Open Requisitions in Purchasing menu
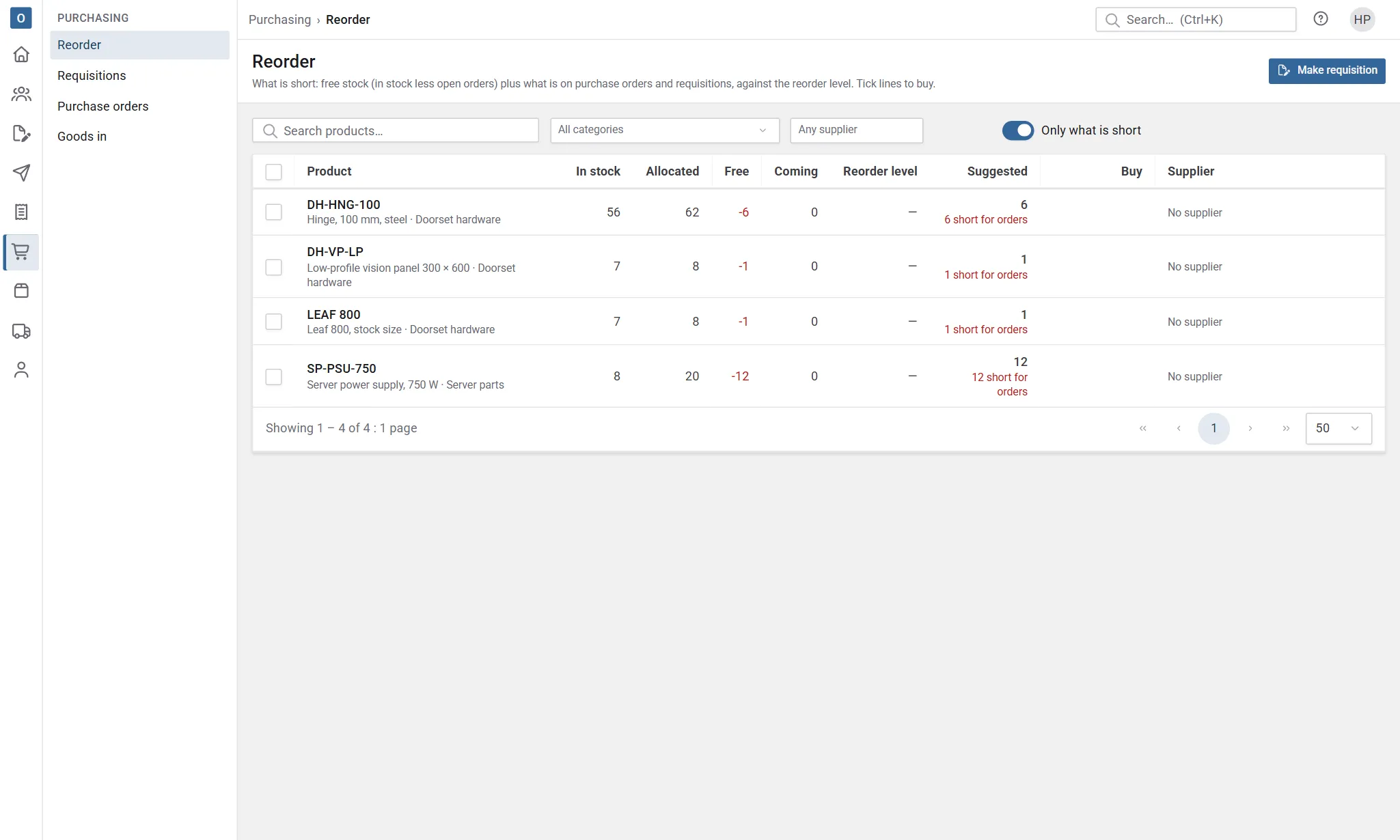This screenshot has height=840, width=1400. [x=139, y=76]
